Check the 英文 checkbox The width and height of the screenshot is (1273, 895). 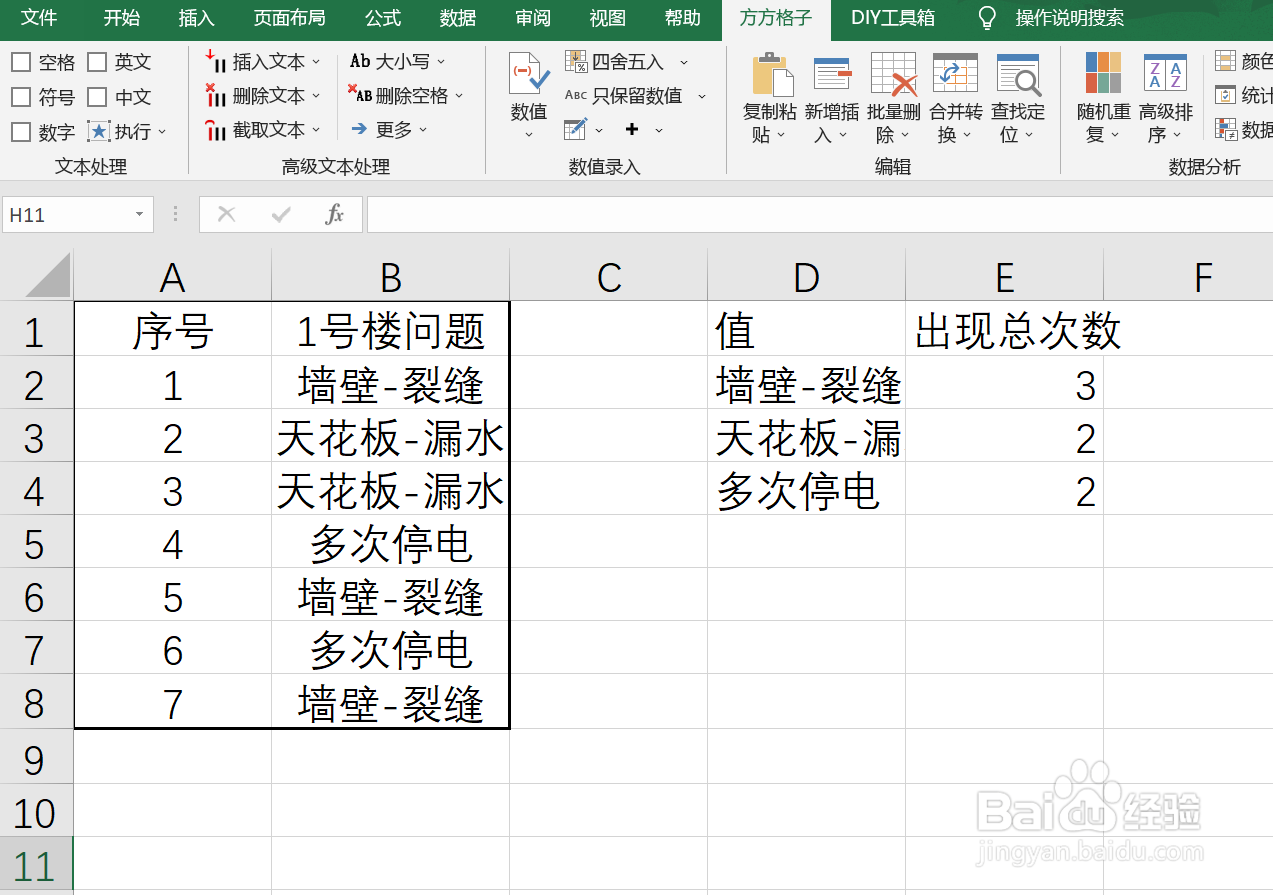97,62
